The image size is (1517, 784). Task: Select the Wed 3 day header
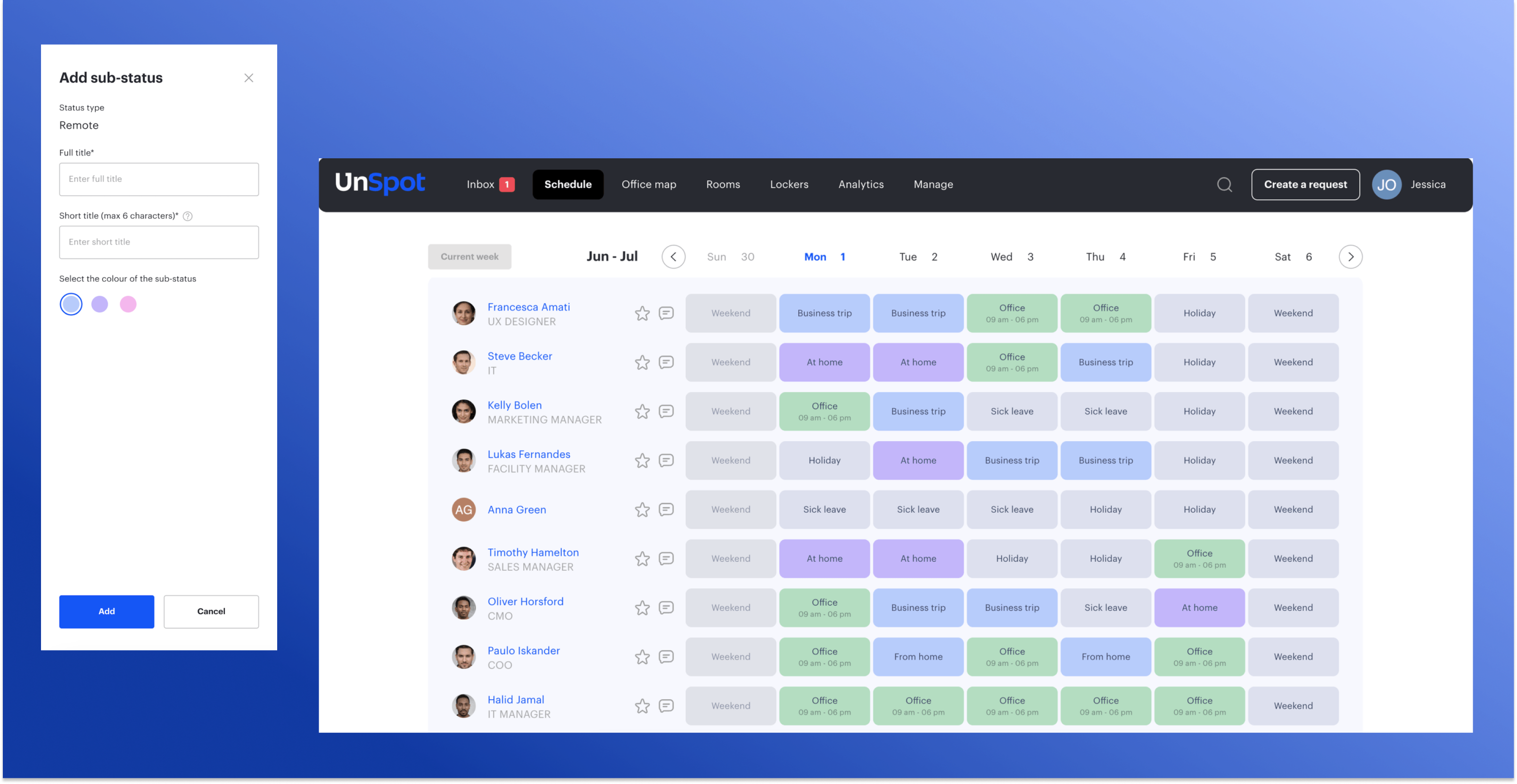pos(1012,257)
